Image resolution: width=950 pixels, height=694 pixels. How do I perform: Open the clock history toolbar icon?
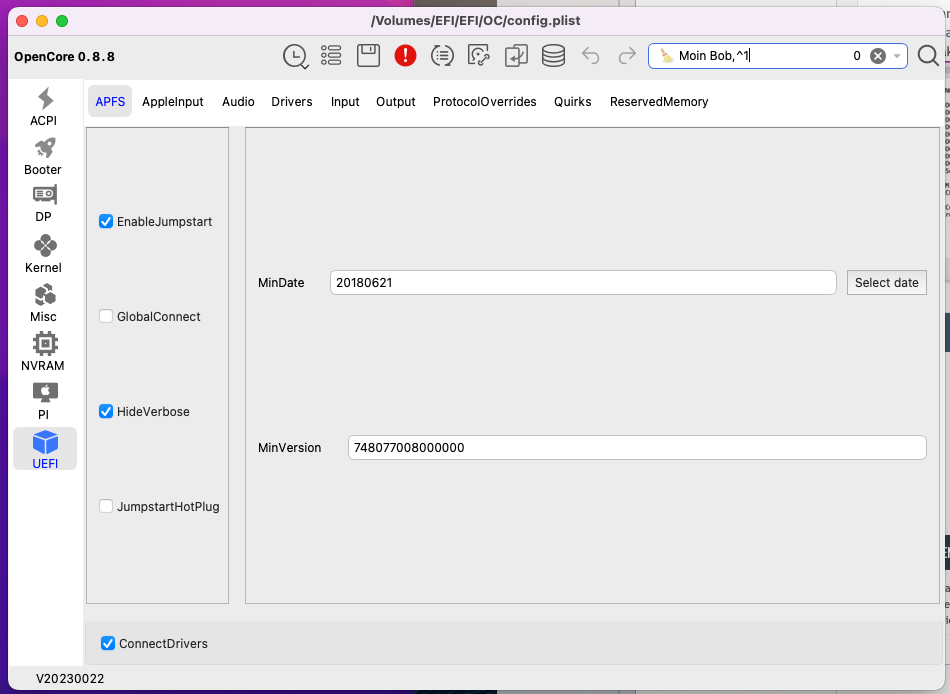coord(296,56)
